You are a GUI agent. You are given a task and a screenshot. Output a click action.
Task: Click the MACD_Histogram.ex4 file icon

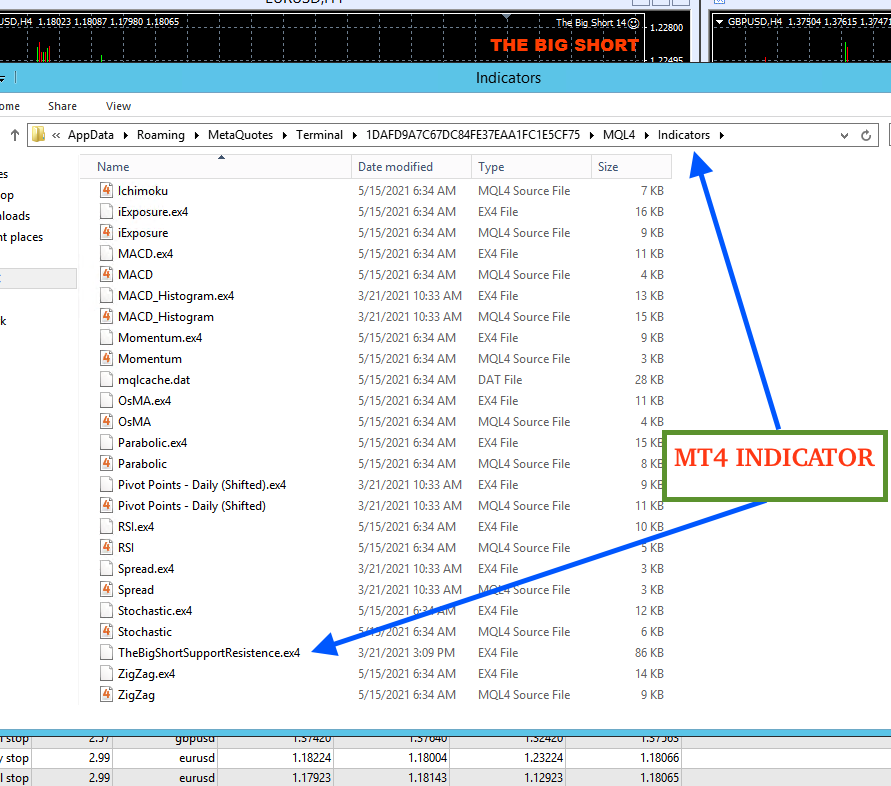pos(106,295)
